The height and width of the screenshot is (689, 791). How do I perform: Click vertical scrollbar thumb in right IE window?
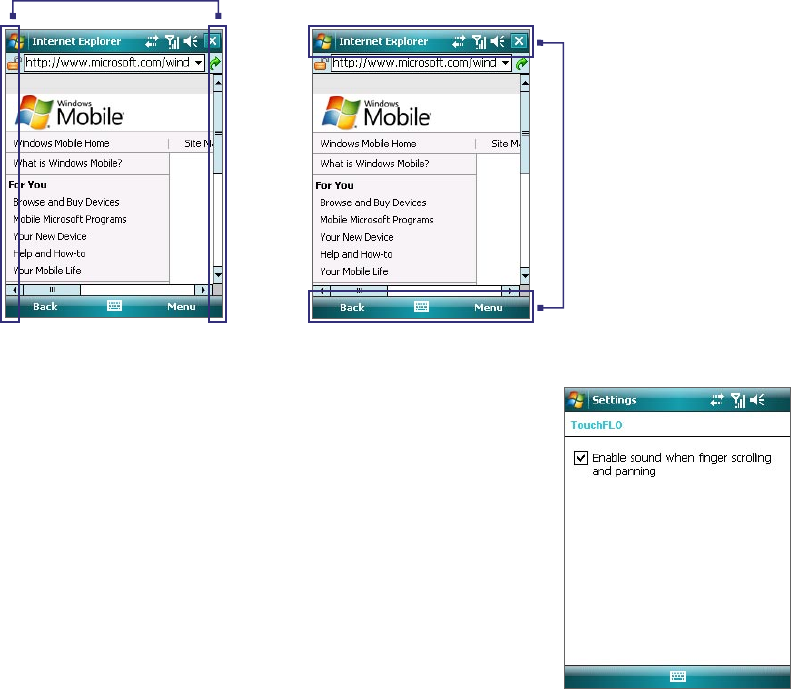point(525,133)
